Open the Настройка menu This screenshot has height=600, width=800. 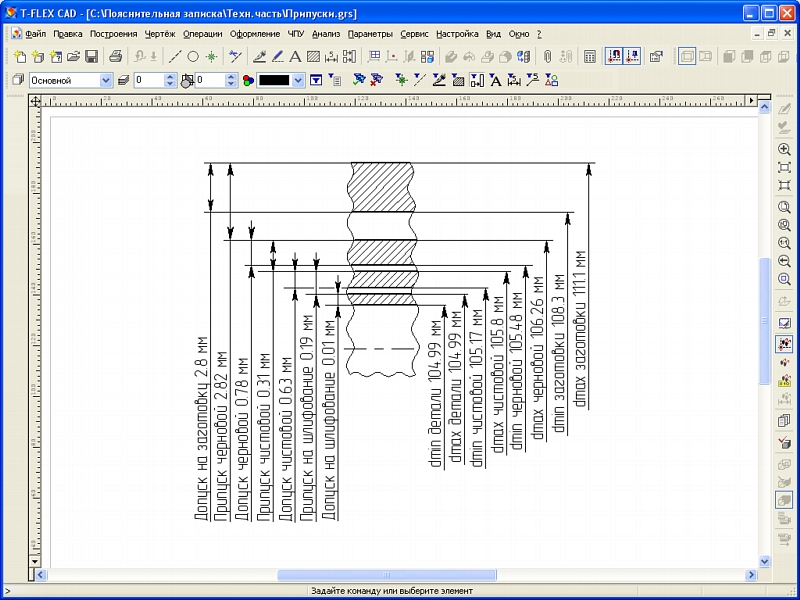click(x=457, y=34)
